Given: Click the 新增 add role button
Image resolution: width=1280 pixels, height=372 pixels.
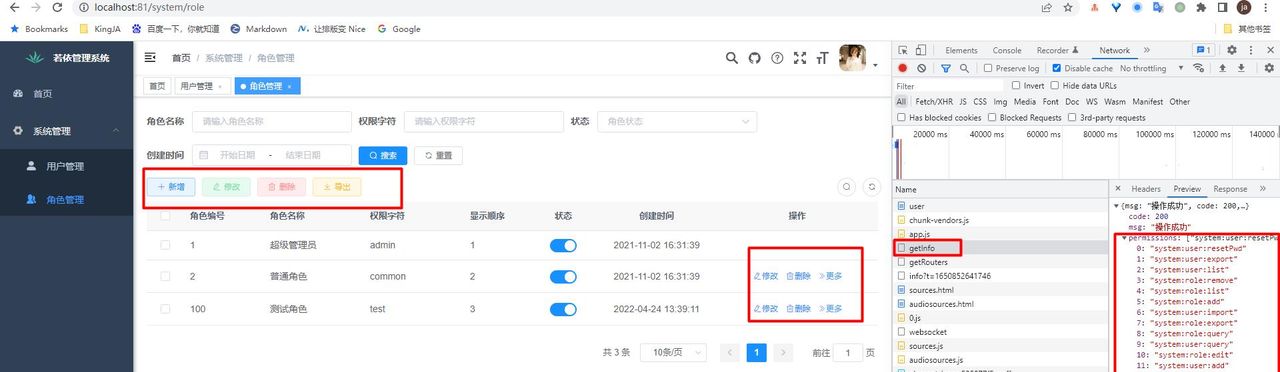Looking at the screenshot, I should [171, 186].
